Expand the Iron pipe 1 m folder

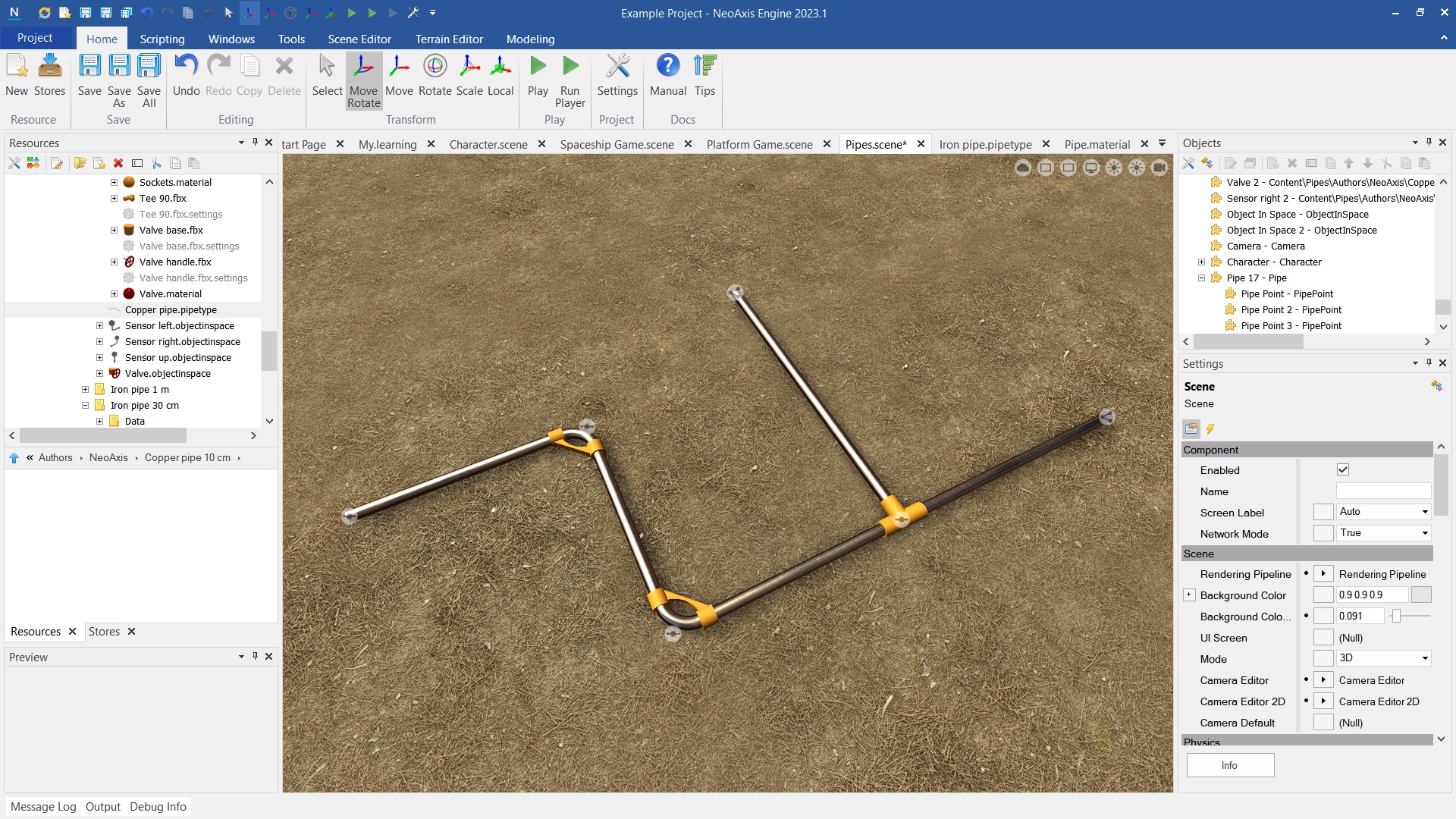86,390
